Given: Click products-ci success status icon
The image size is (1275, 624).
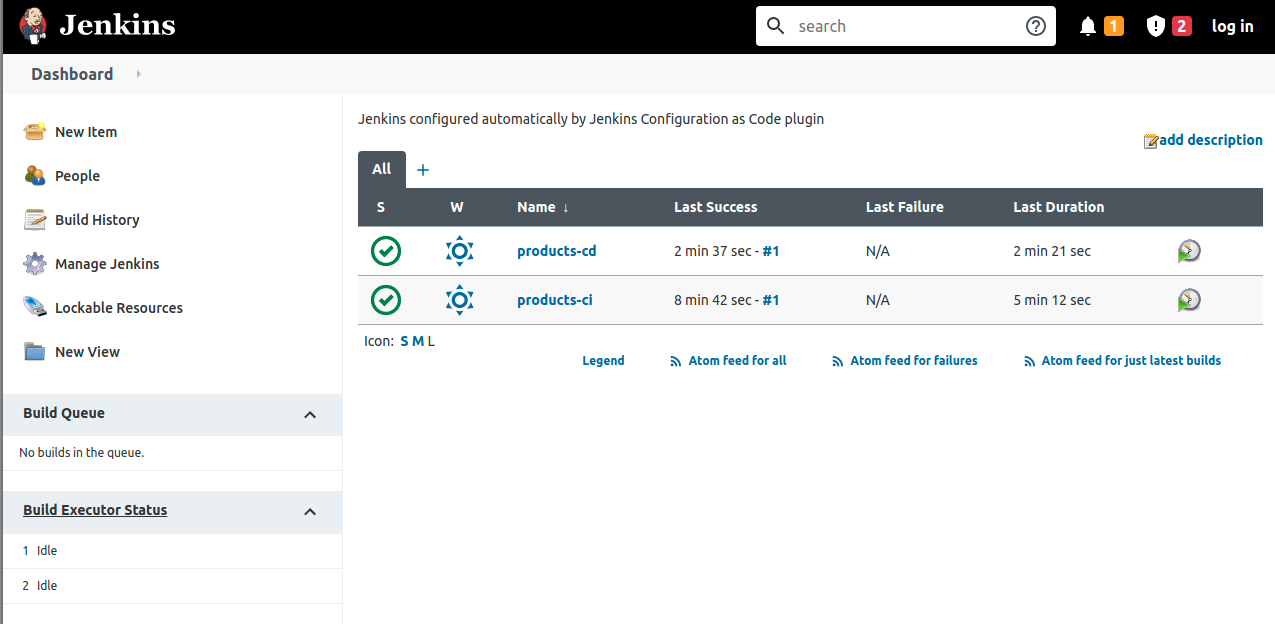Looking at the screenshot, I should tap(386, 300).
